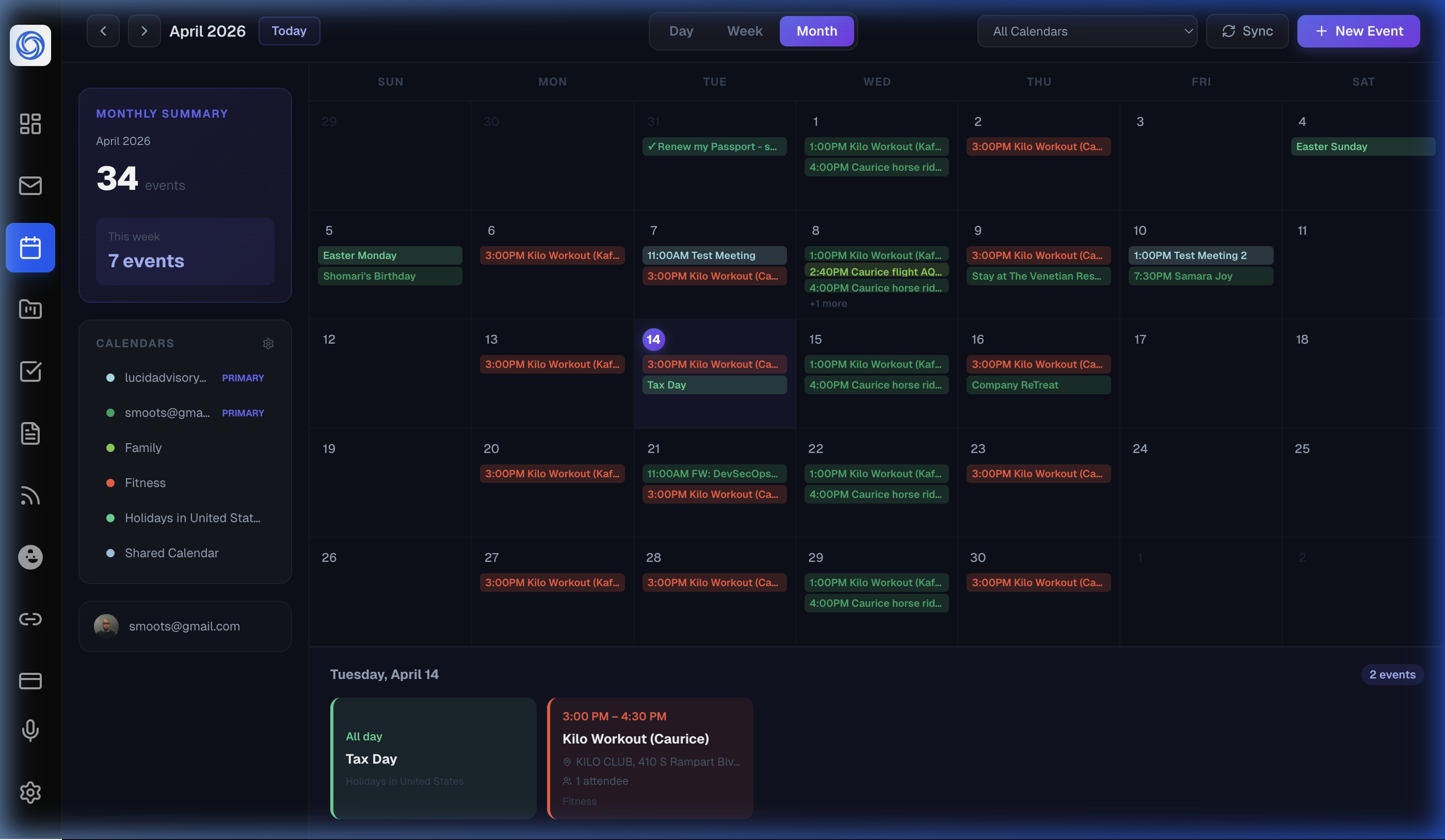
Task: Open the Company ReTreat event on April 16
Action: [1037, 385]
